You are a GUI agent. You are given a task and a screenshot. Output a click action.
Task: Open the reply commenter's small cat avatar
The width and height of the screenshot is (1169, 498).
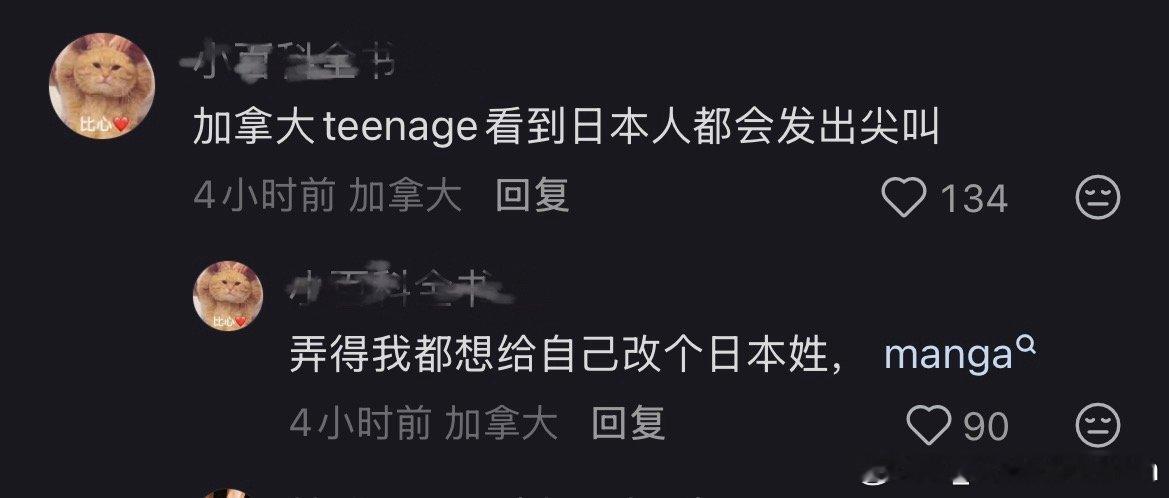[x=228, y=296]
